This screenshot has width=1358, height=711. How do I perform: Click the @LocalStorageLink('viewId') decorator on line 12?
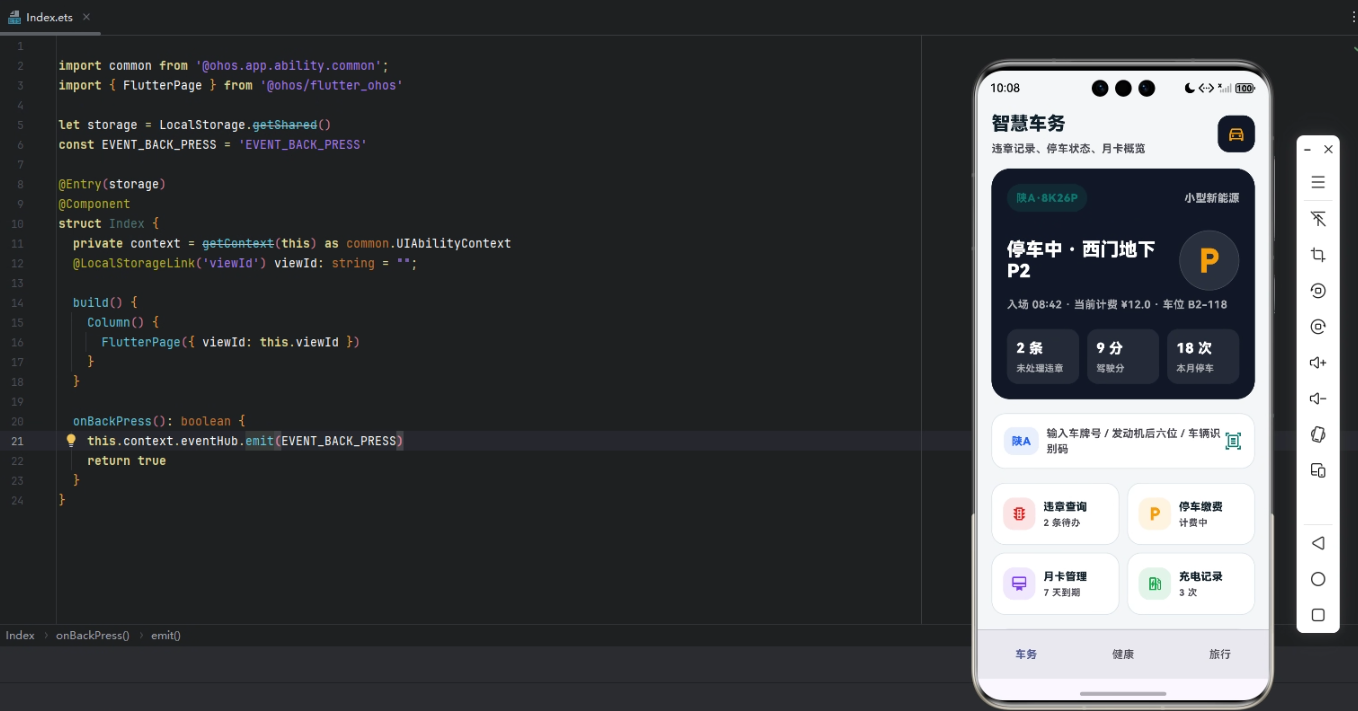170,263
